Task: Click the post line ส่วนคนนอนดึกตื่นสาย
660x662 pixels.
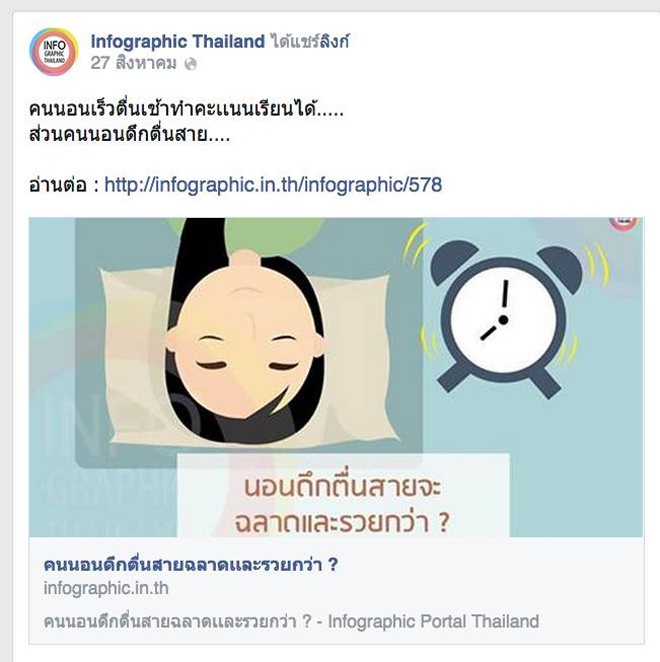Action: [x=130, y=134]
